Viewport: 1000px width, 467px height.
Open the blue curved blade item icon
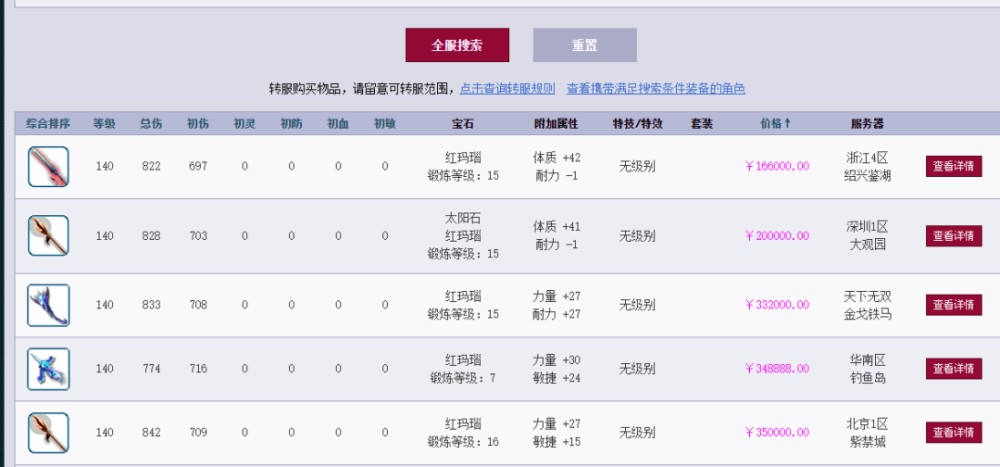(48, 305)
